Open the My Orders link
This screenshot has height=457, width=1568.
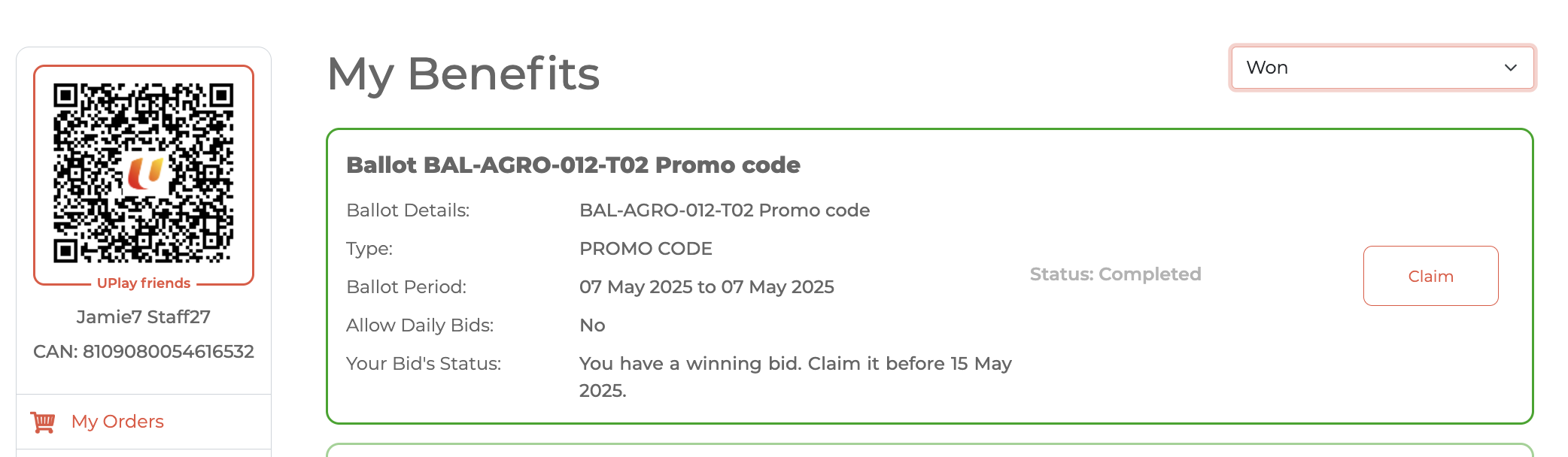117,422
